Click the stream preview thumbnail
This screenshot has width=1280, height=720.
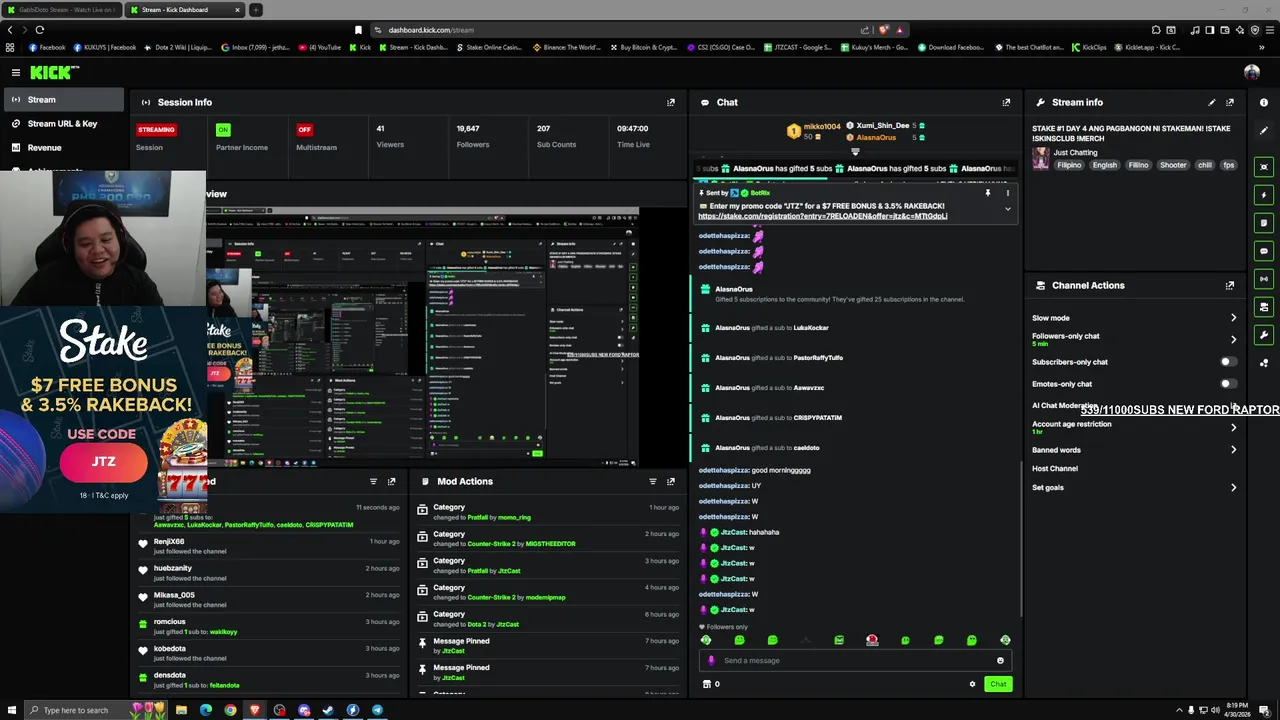(x=423, y=337)
